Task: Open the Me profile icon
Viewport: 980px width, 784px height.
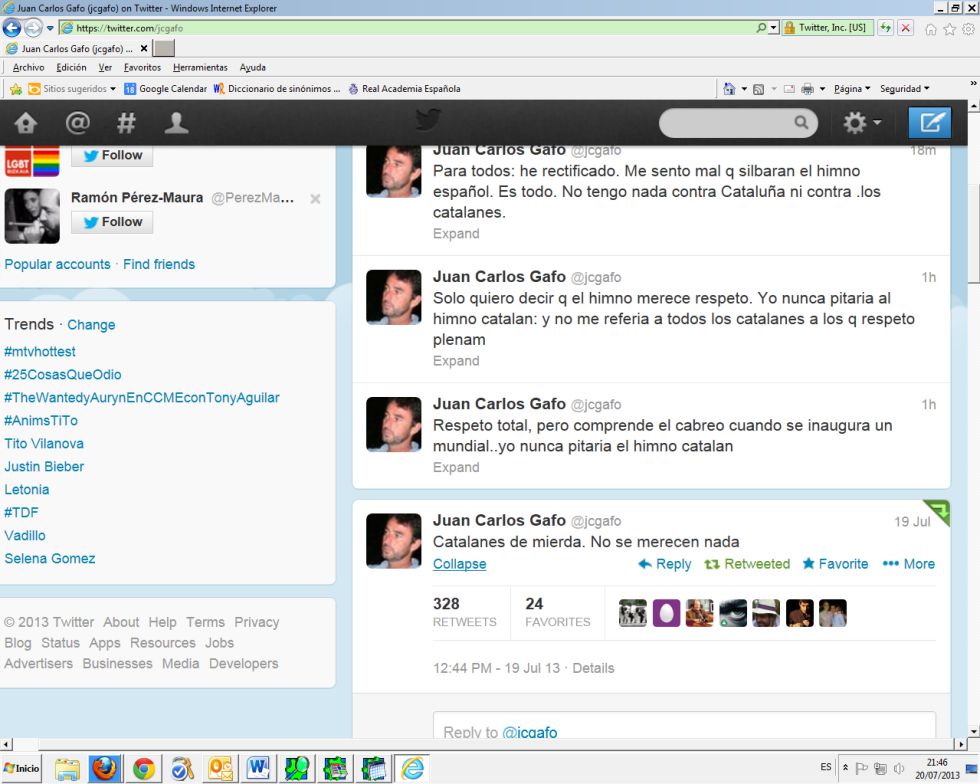Action: pyautogui.click(x=176, y=123)
